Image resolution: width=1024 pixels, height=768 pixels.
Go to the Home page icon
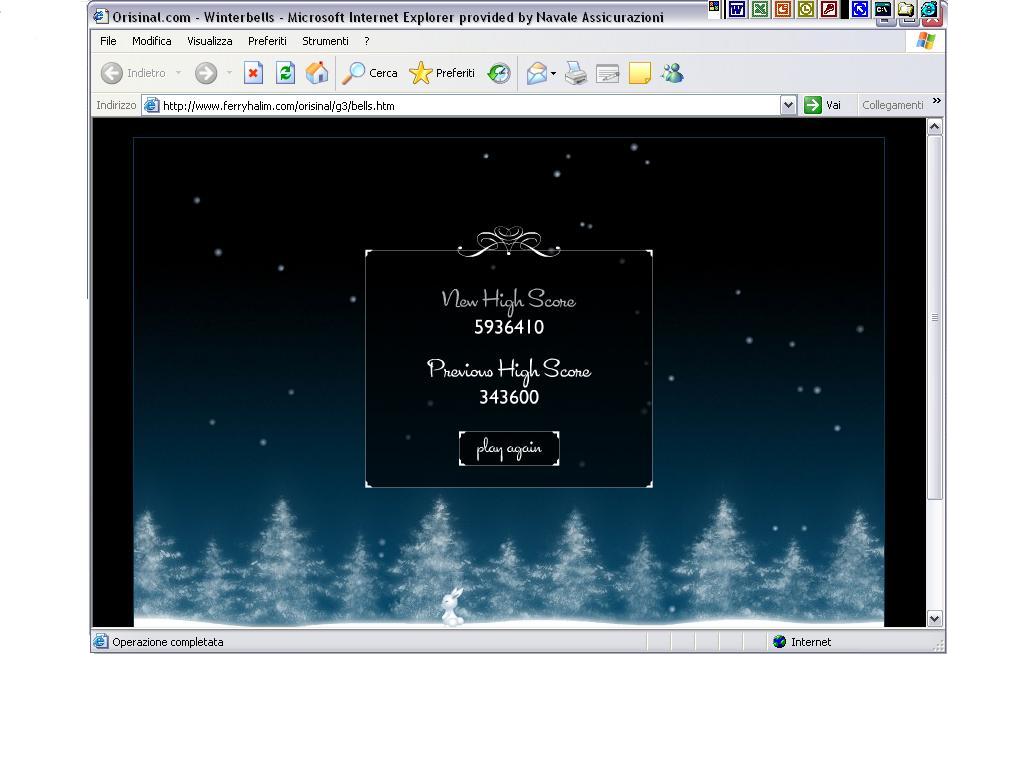point(317,72)
